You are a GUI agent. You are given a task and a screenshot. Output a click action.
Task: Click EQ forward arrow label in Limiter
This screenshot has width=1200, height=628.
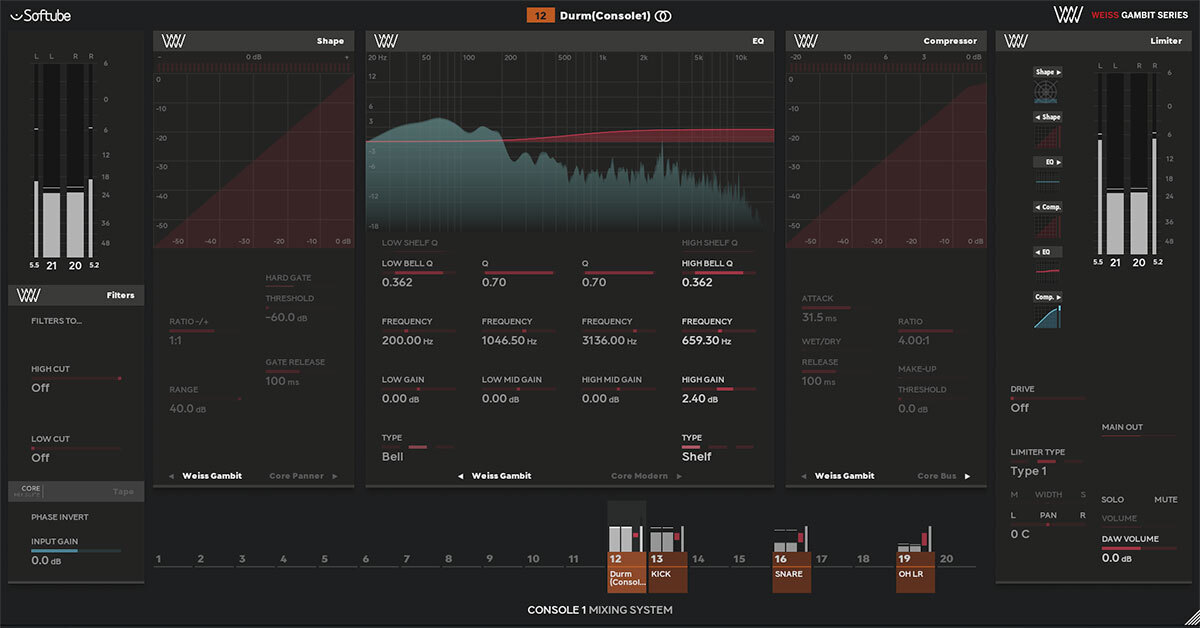coord(1047,161)
